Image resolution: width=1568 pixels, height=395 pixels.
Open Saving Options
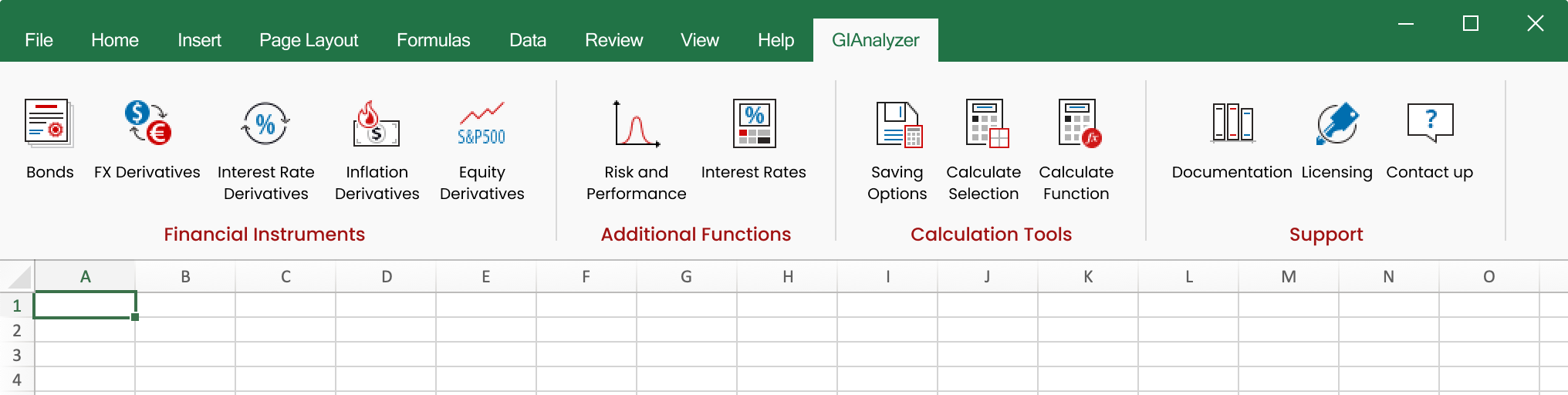coord(897,123)
